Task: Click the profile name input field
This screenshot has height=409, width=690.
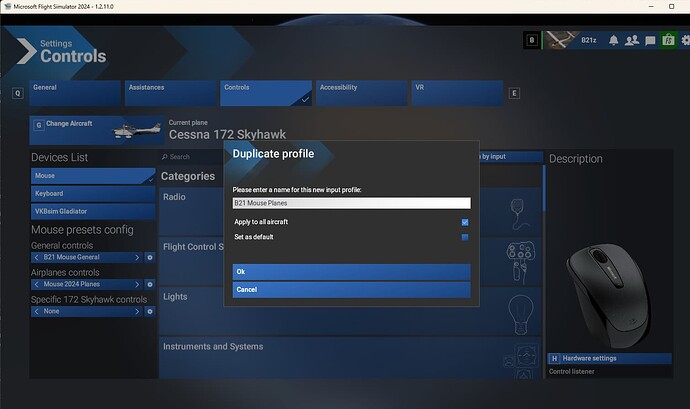Action: point(352,203)
